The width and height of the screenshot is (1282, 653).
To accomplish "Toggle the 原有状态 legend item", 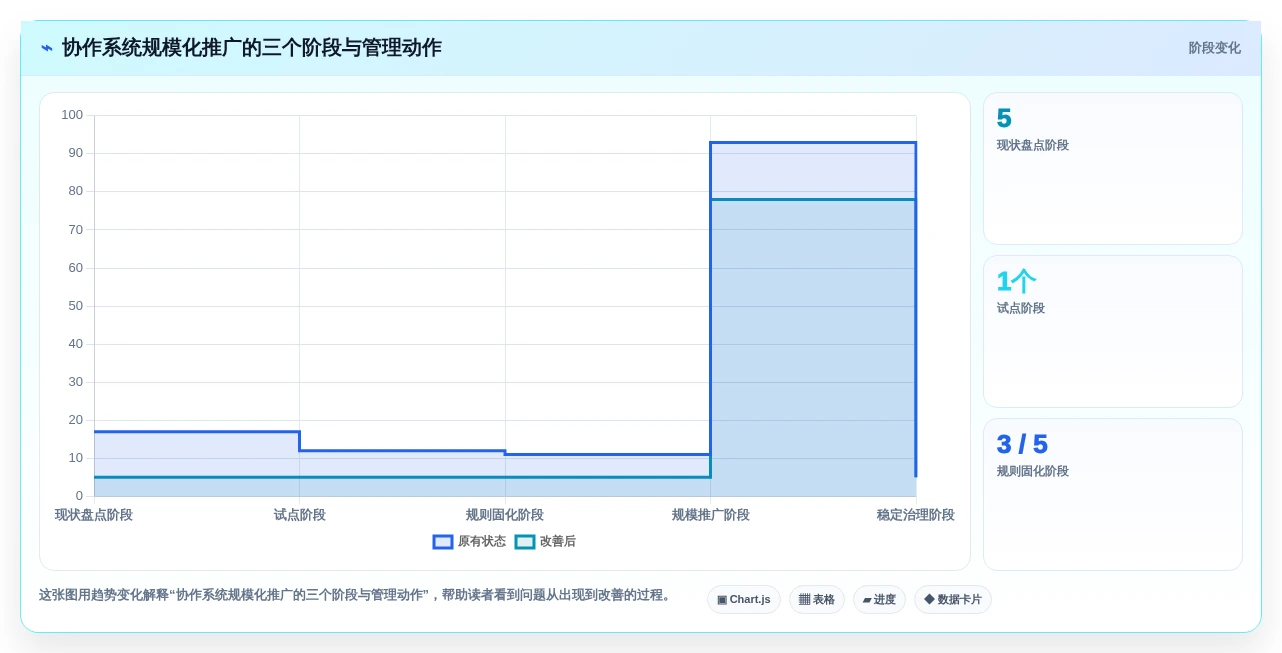I will [x=469, y=542].
